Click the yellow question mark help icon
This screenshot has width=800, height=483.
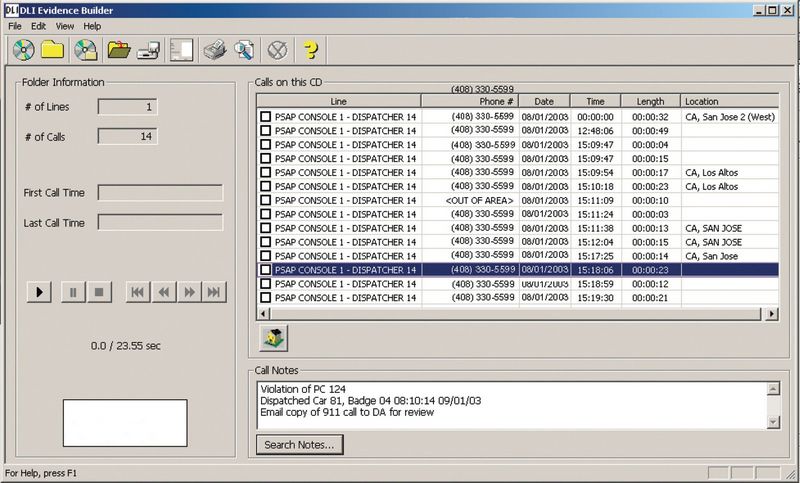[310, 48]
